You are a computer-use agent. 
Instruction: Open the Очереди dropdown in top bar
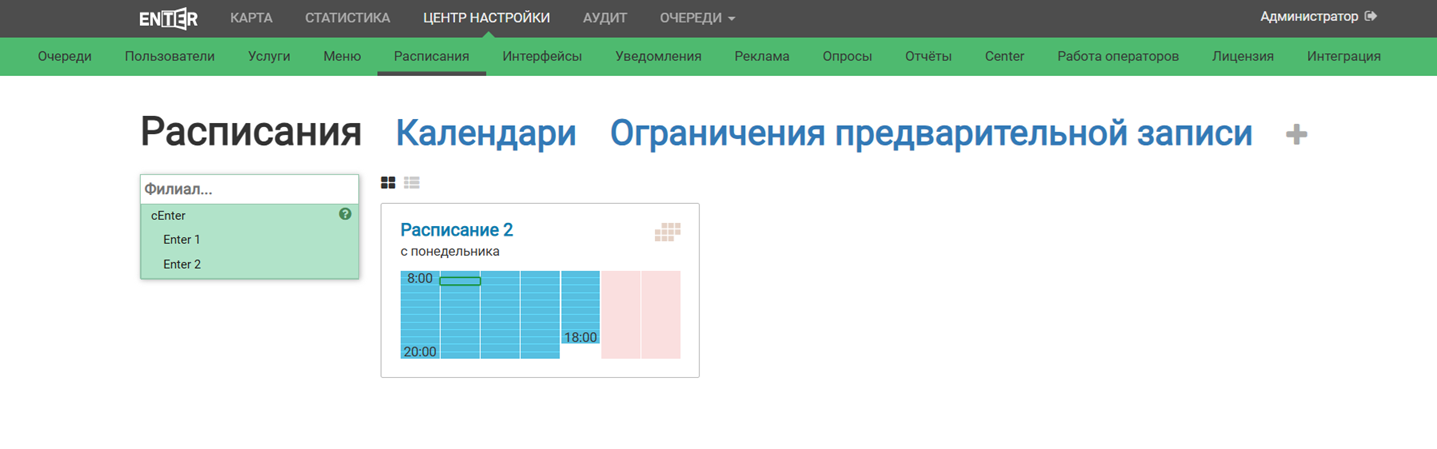click(x=697, y=18)
